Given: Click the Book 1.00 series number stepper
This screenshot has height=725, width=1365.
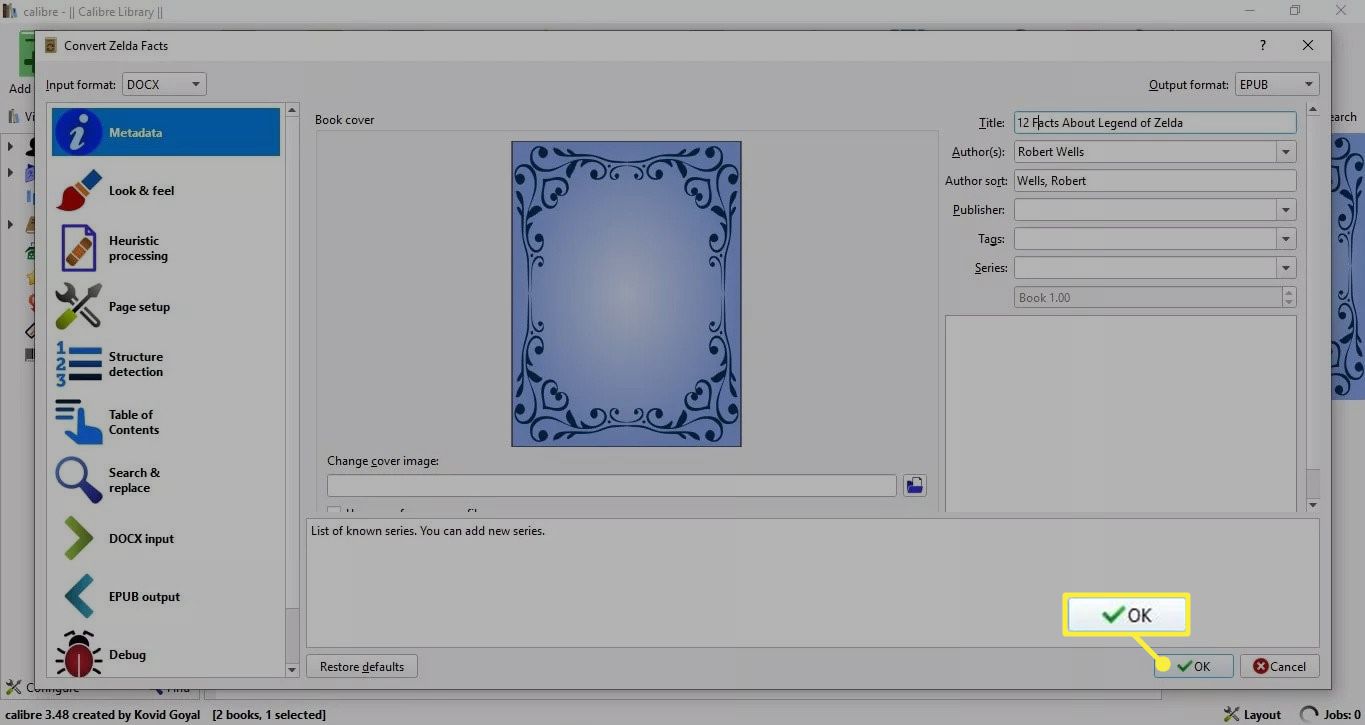Looking at the screenshot, I should pyautogui.click(x=1289, y=297).
